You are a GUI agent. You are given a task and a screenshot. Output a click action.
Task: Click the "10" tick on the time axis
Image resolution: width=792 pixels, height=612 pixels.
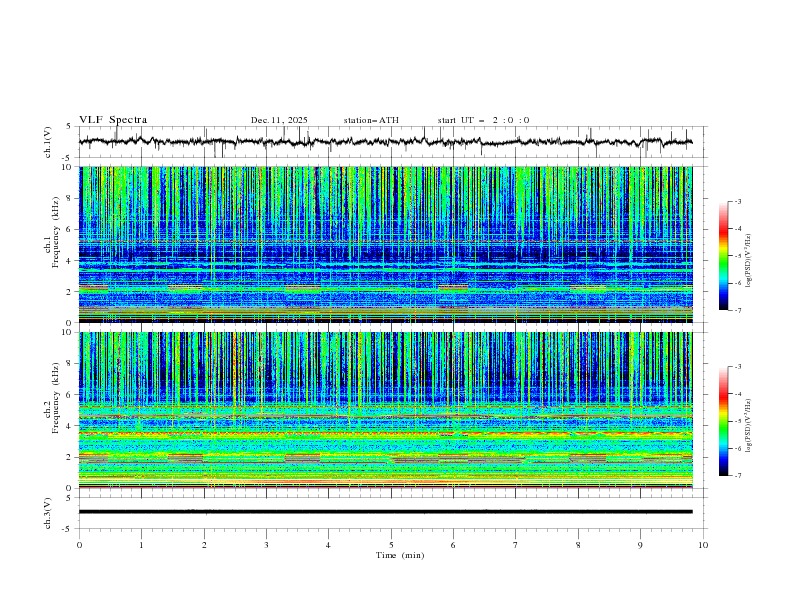point(703,545)
